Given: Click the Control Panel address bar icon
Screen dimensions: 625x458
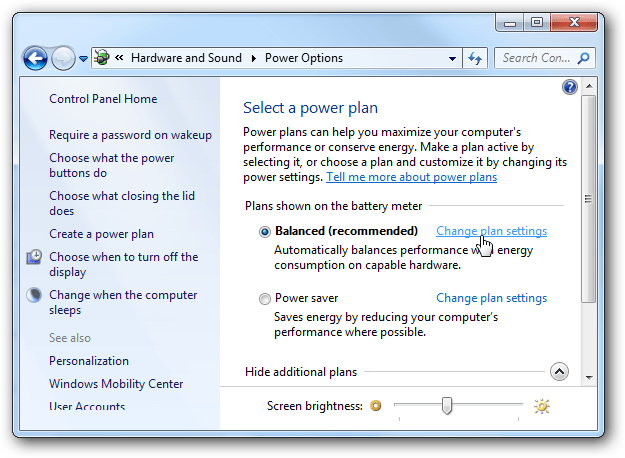Looking at the screenshot, I should pyautogui.click(x=102, y=58).
